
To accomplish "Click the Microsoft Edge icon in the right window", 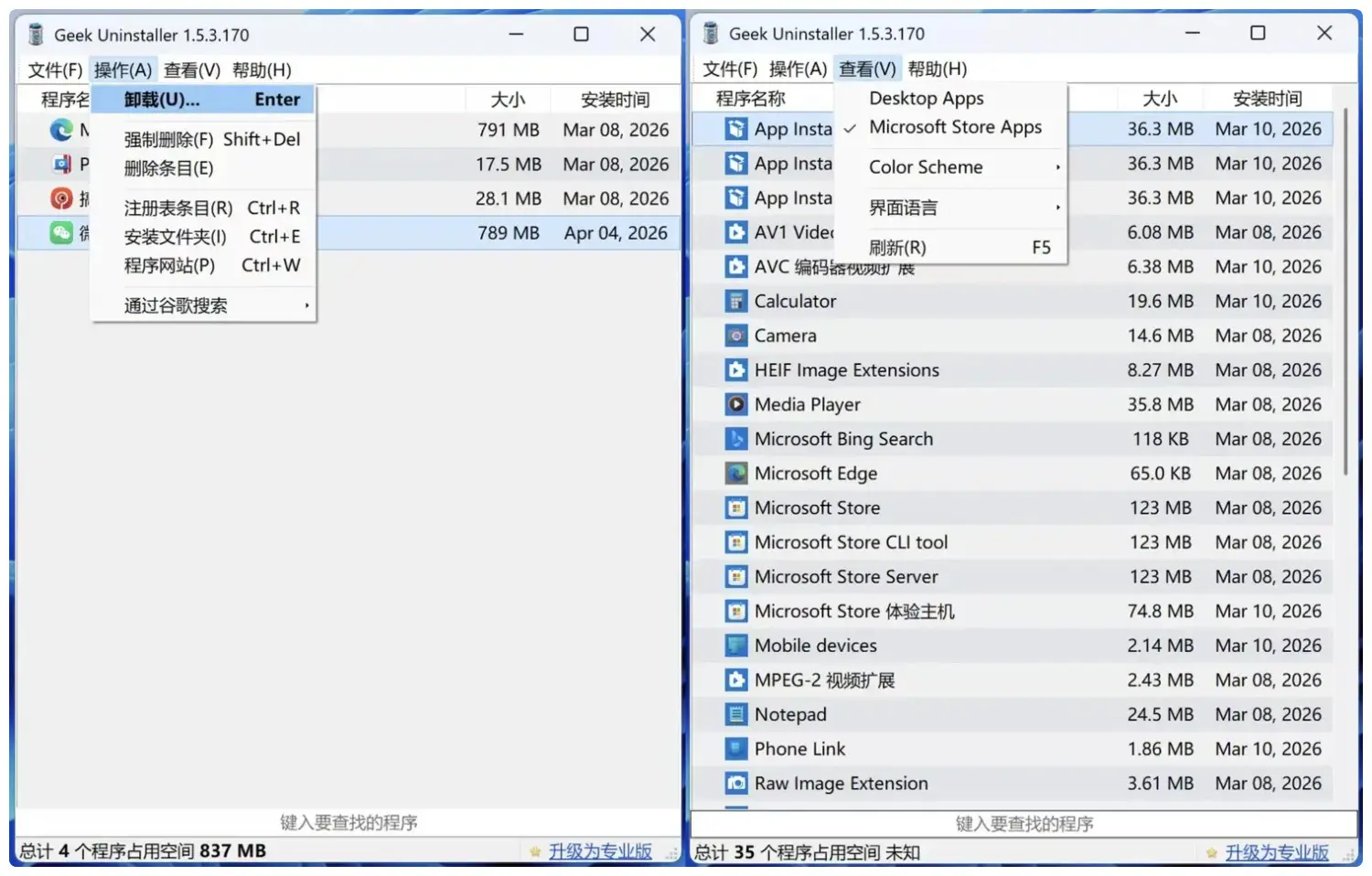I will (x=736, y=474).
